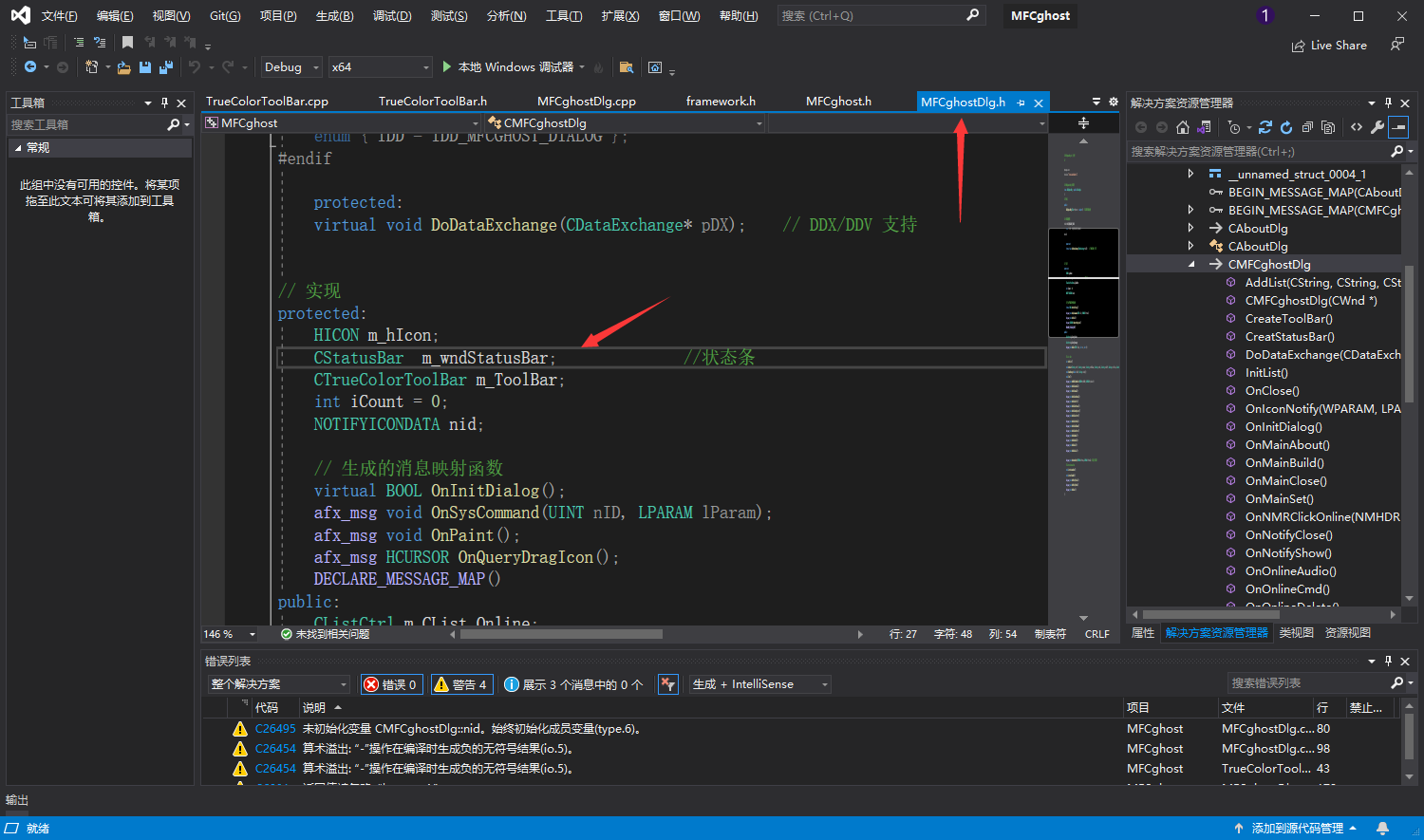Click the Find in Files toolbar icon
This screenshot has width=1424, height=840.
(626, 67)
